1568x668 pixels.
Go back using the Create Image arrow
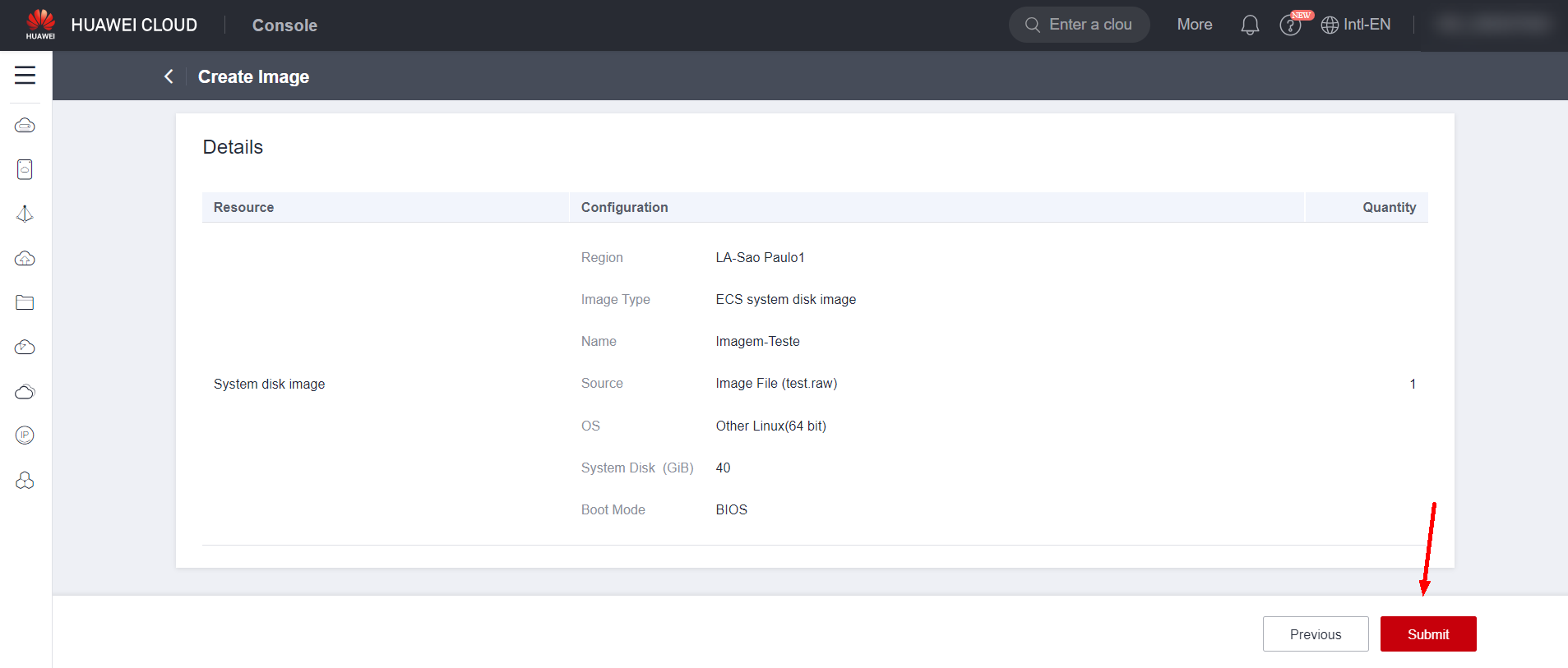coord(169,76)
